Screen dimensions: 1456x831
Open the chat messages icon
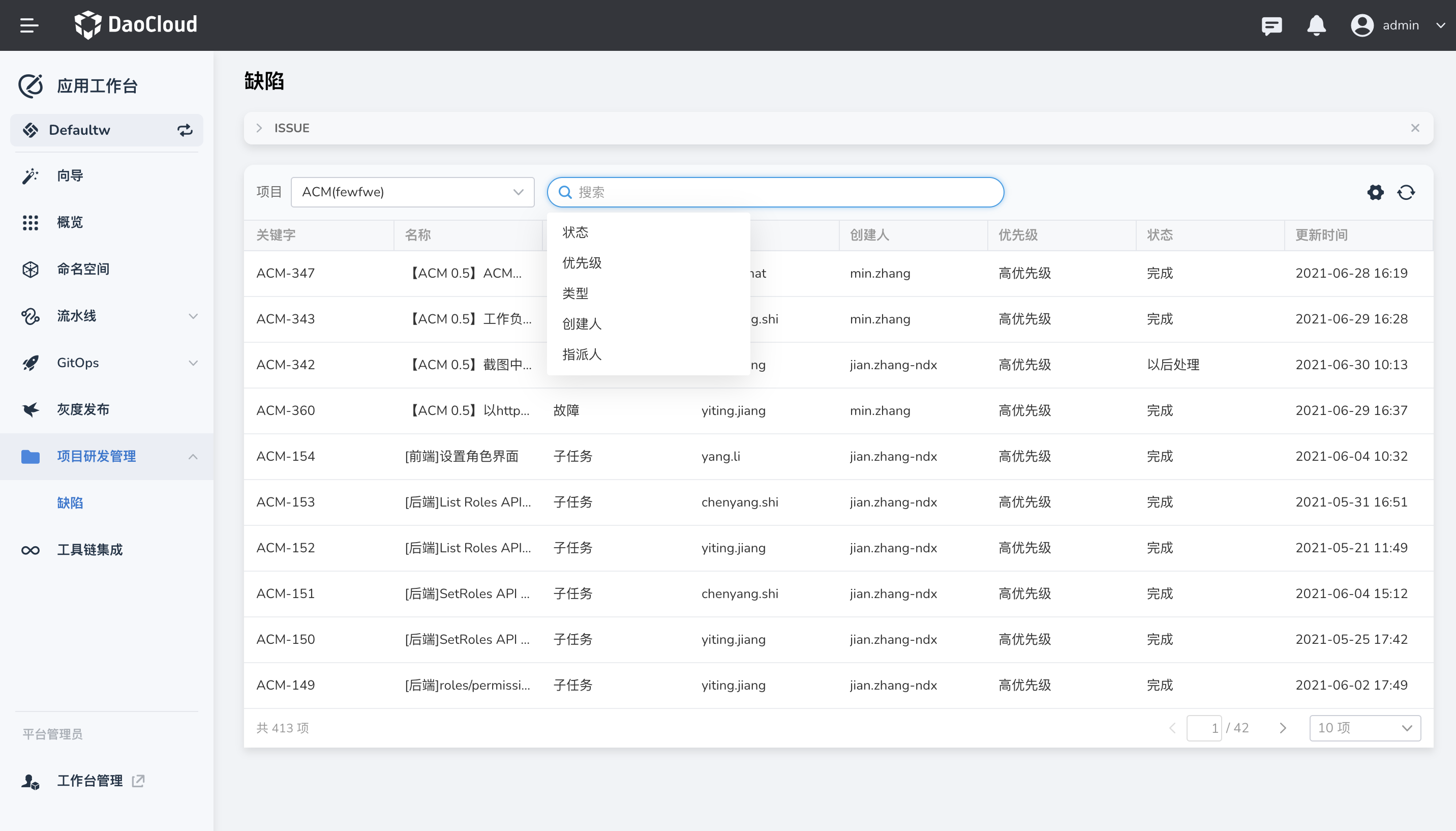point(1272,26)
